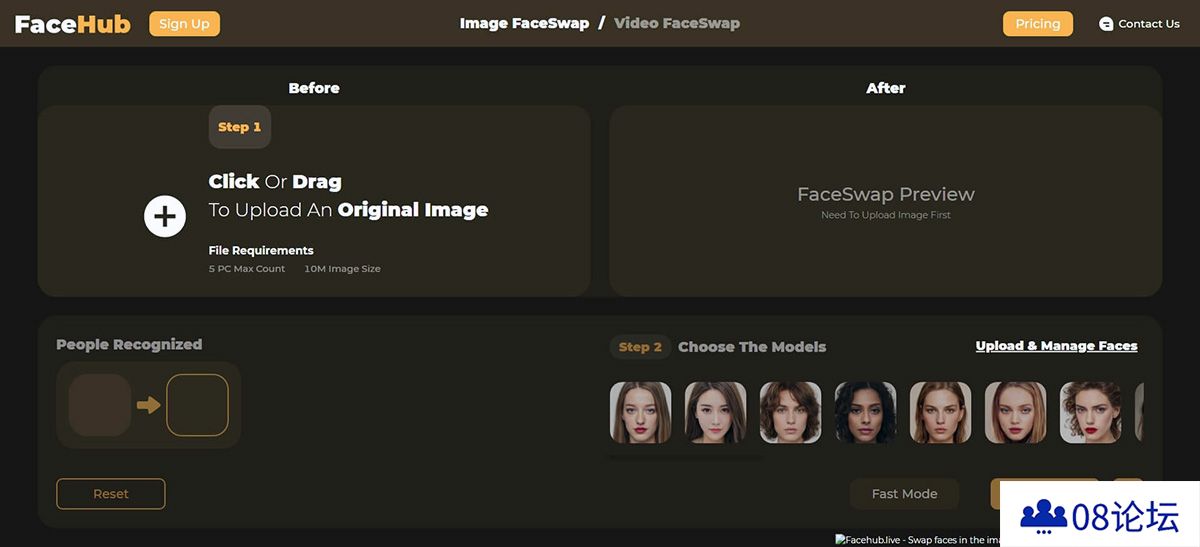
Task: Click "Need To Upload Image First" text
Action: (x=886, y=215)
